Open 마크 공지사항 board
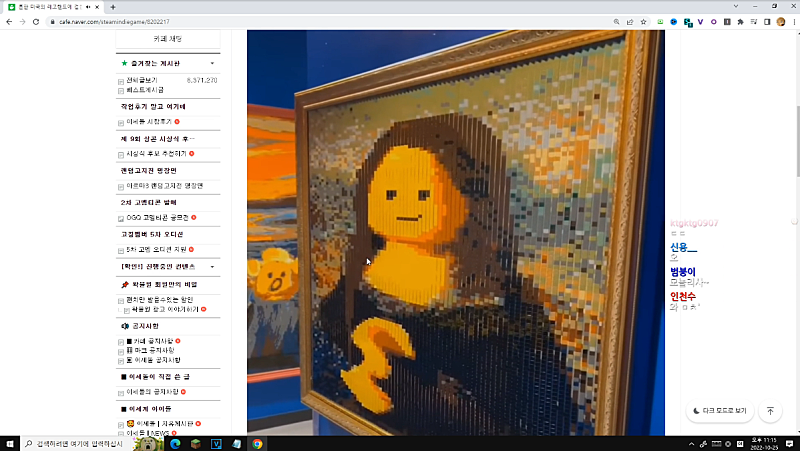The image size is (800, 451). 150,350
